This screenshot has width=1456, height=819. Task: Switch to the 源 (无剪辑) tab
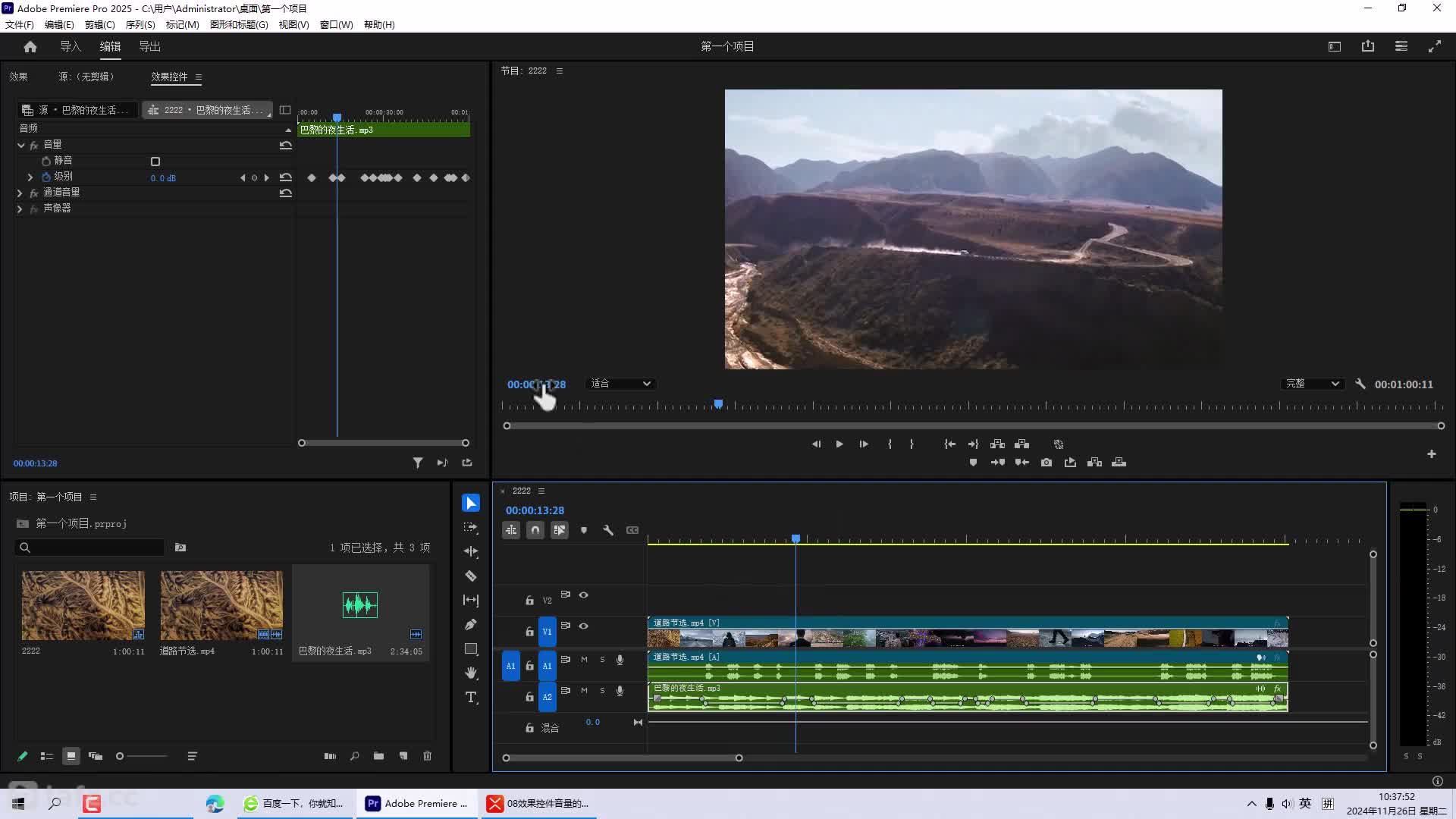click(x=86, y=77)
